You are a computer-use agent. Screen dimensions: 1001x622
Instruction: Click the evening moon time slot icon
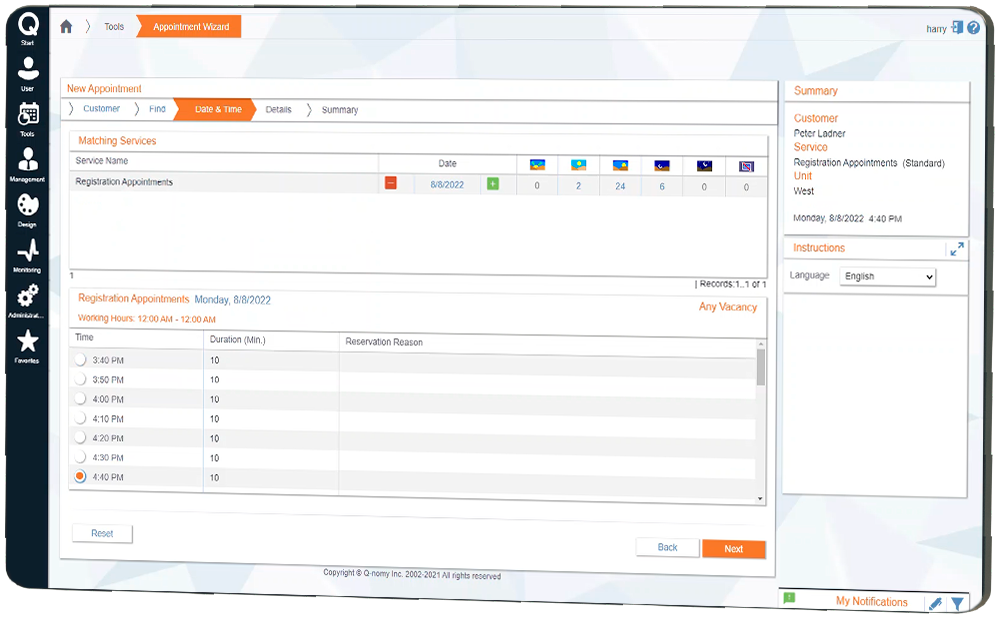[662, 166]
